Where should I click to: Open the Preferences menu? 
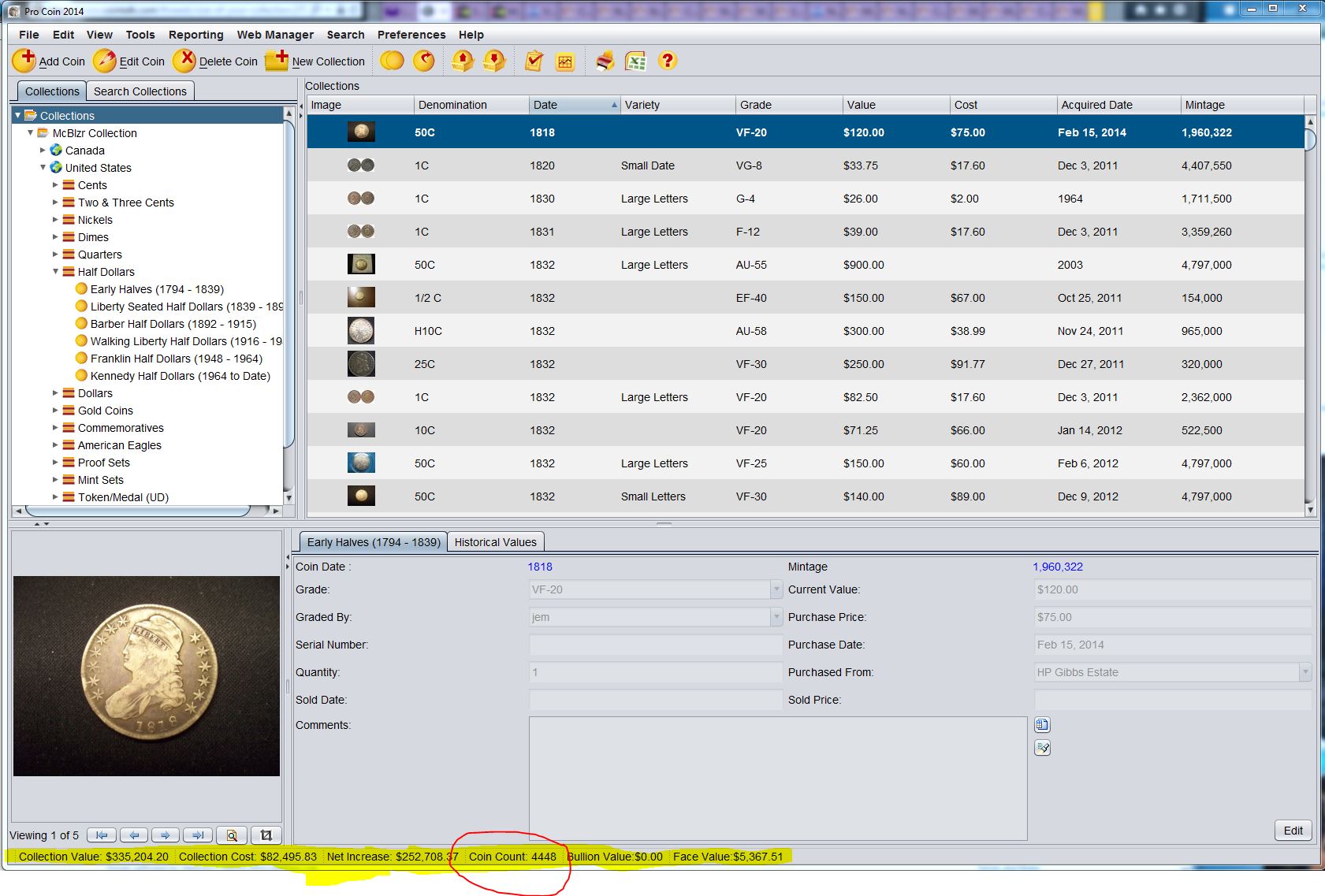point(411,35)
